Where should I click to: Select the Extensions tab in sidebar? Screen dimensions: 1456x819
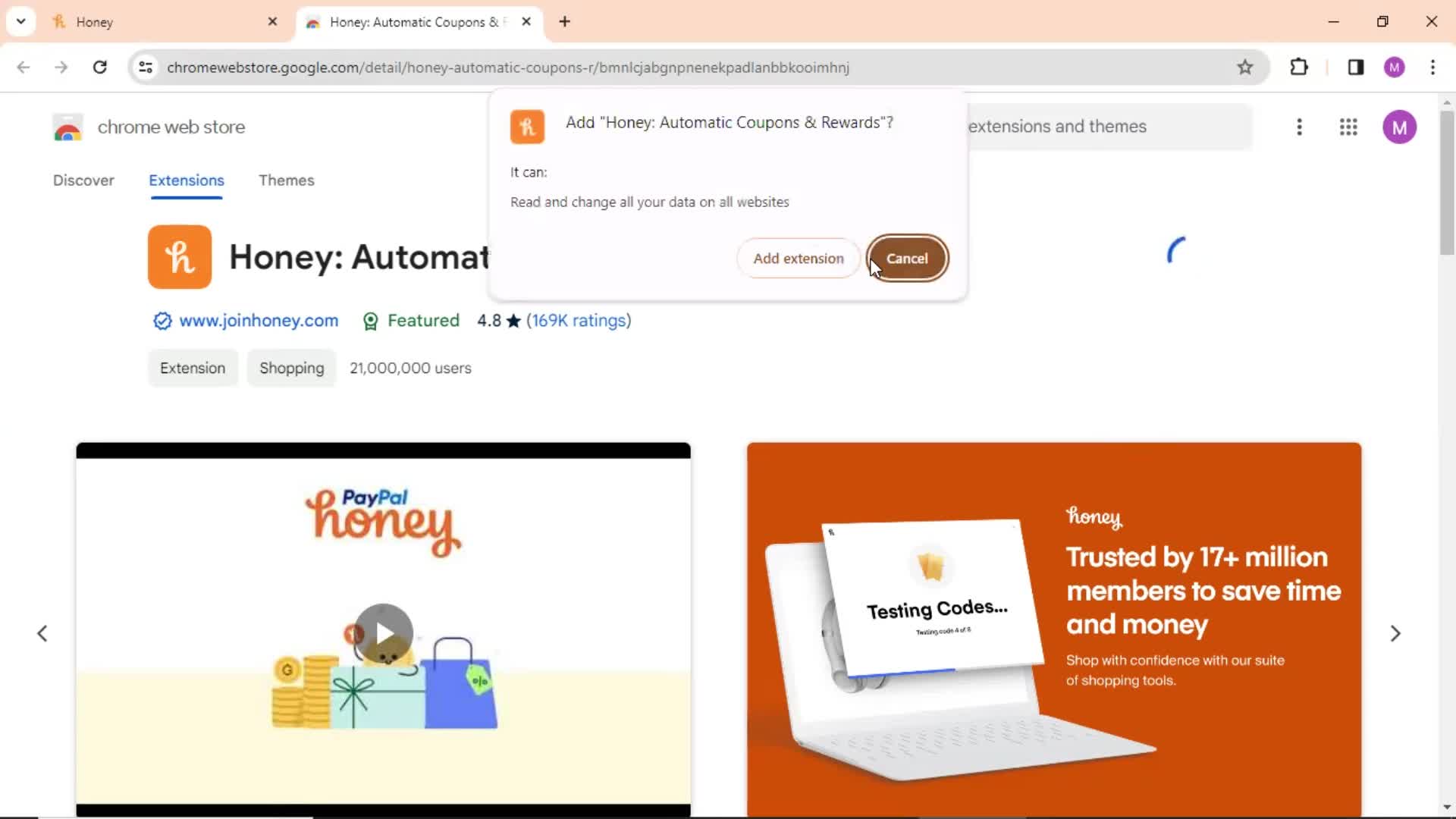186,180
